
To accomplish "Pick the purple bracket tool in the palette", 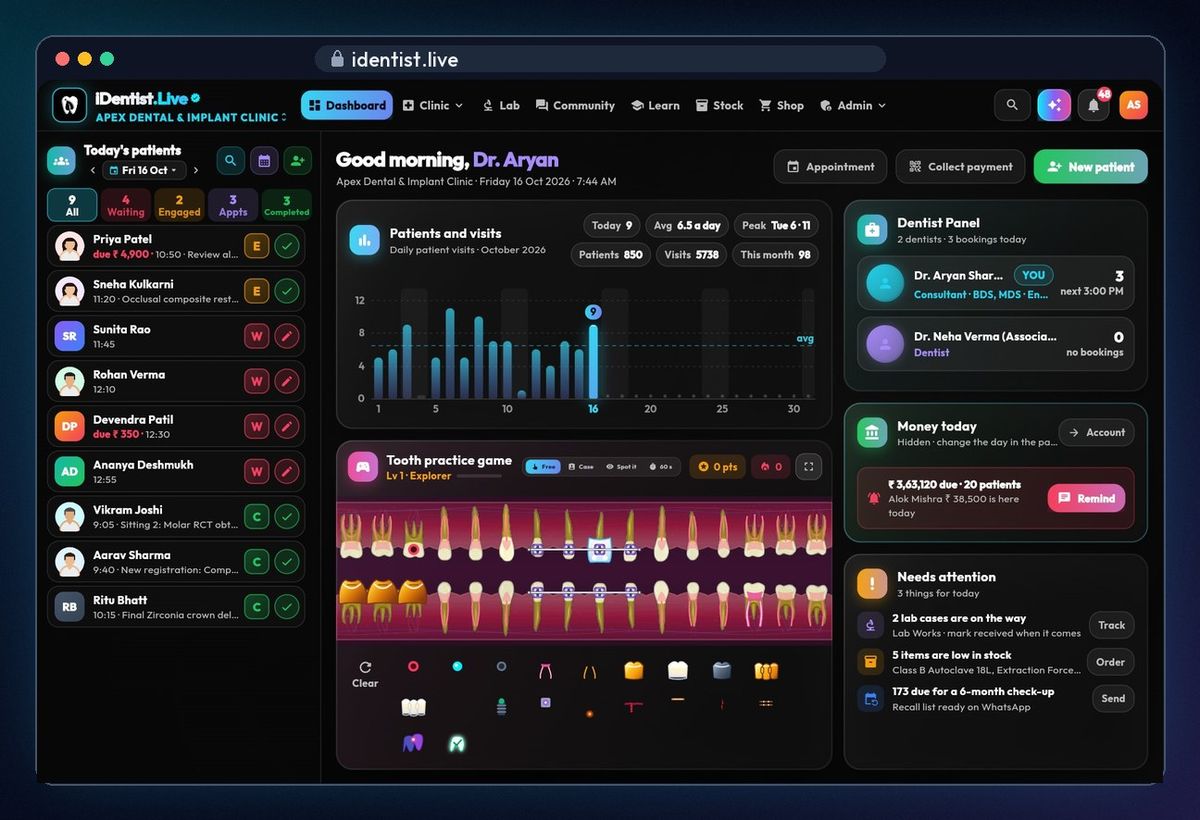I will 545,703.
